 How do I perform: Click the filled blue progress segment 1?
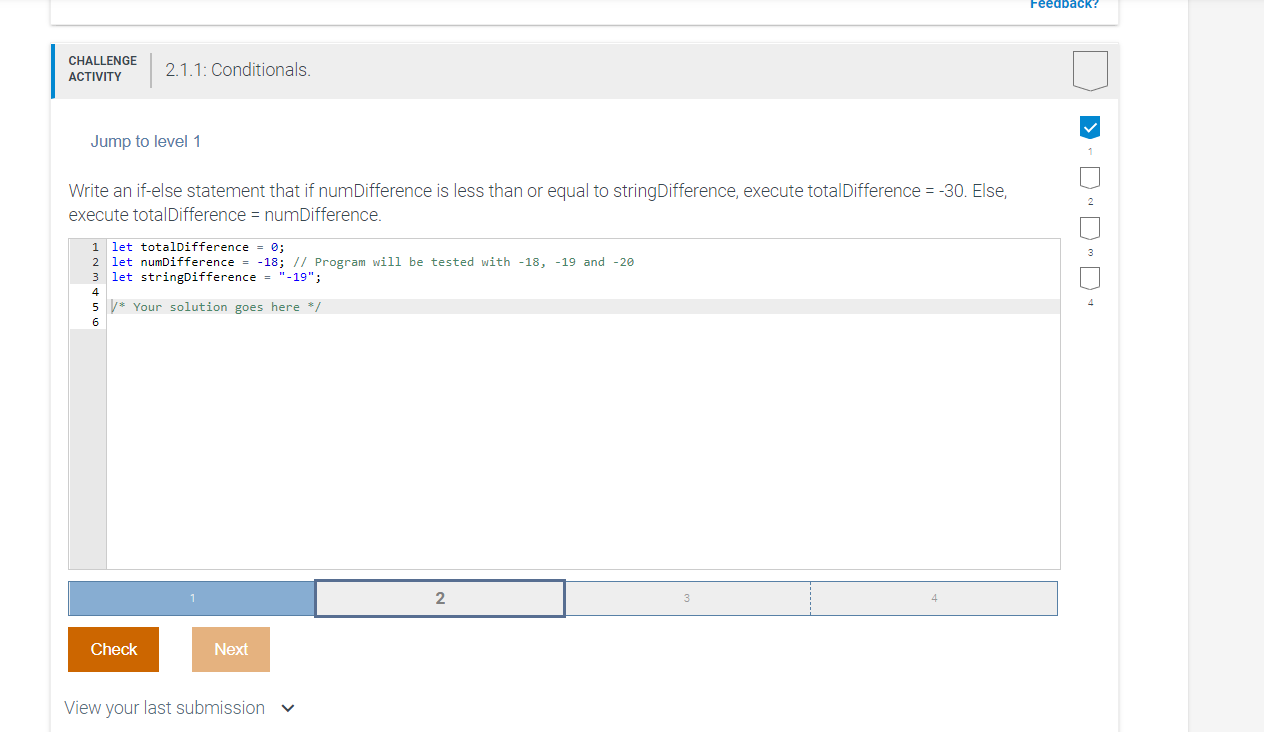tap(191, 597)
